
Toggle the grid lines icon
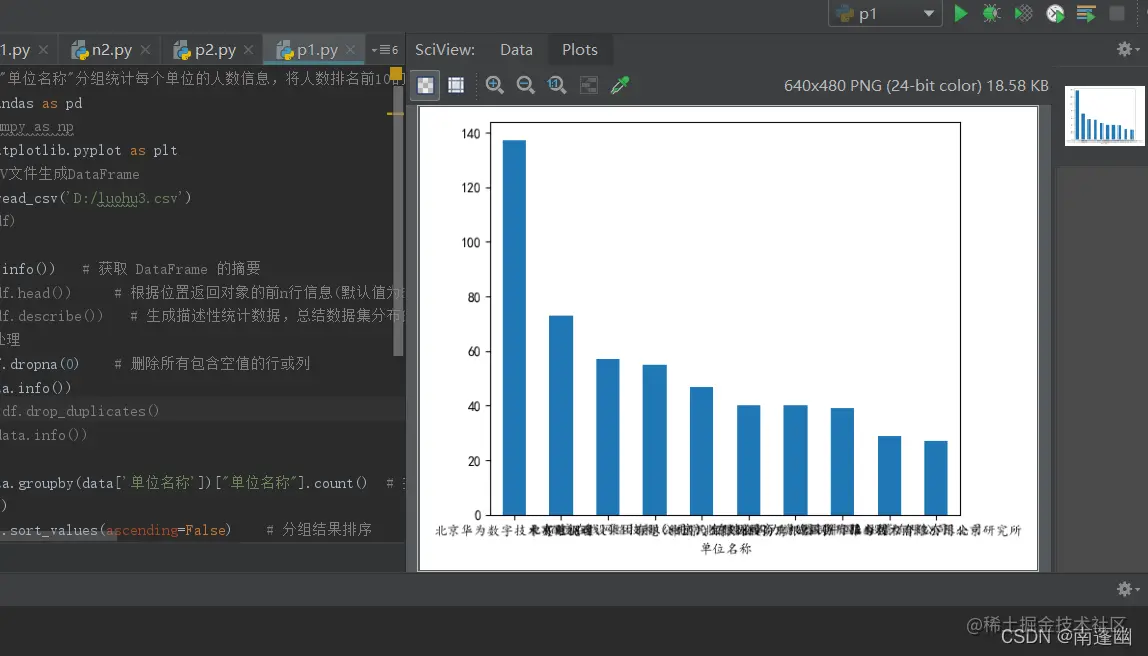click(x=456, y=85)
